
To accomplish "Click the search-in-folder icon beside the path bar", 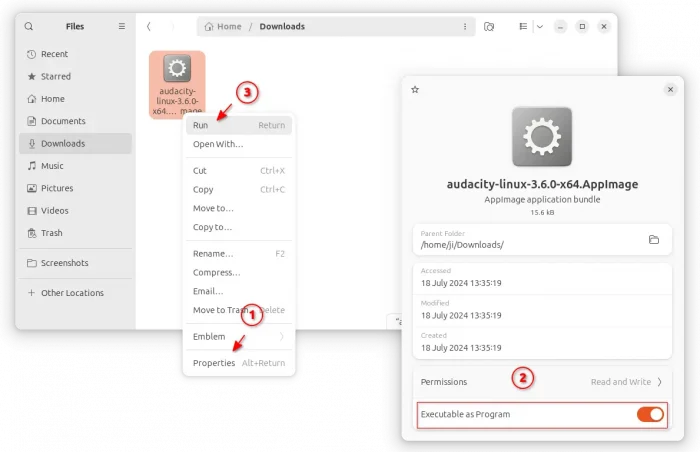I will click(x=489, y=27).
